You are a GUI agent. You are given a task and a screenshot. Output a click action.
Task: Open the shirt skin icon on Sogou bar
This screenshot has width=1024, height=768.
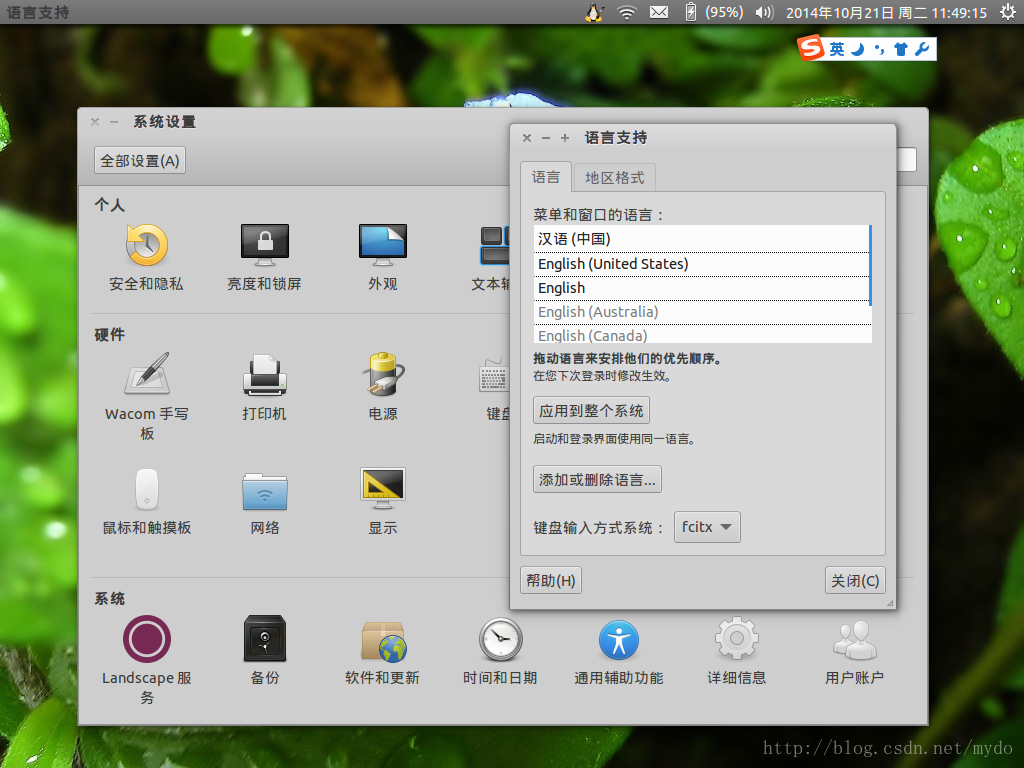[901, 49]
